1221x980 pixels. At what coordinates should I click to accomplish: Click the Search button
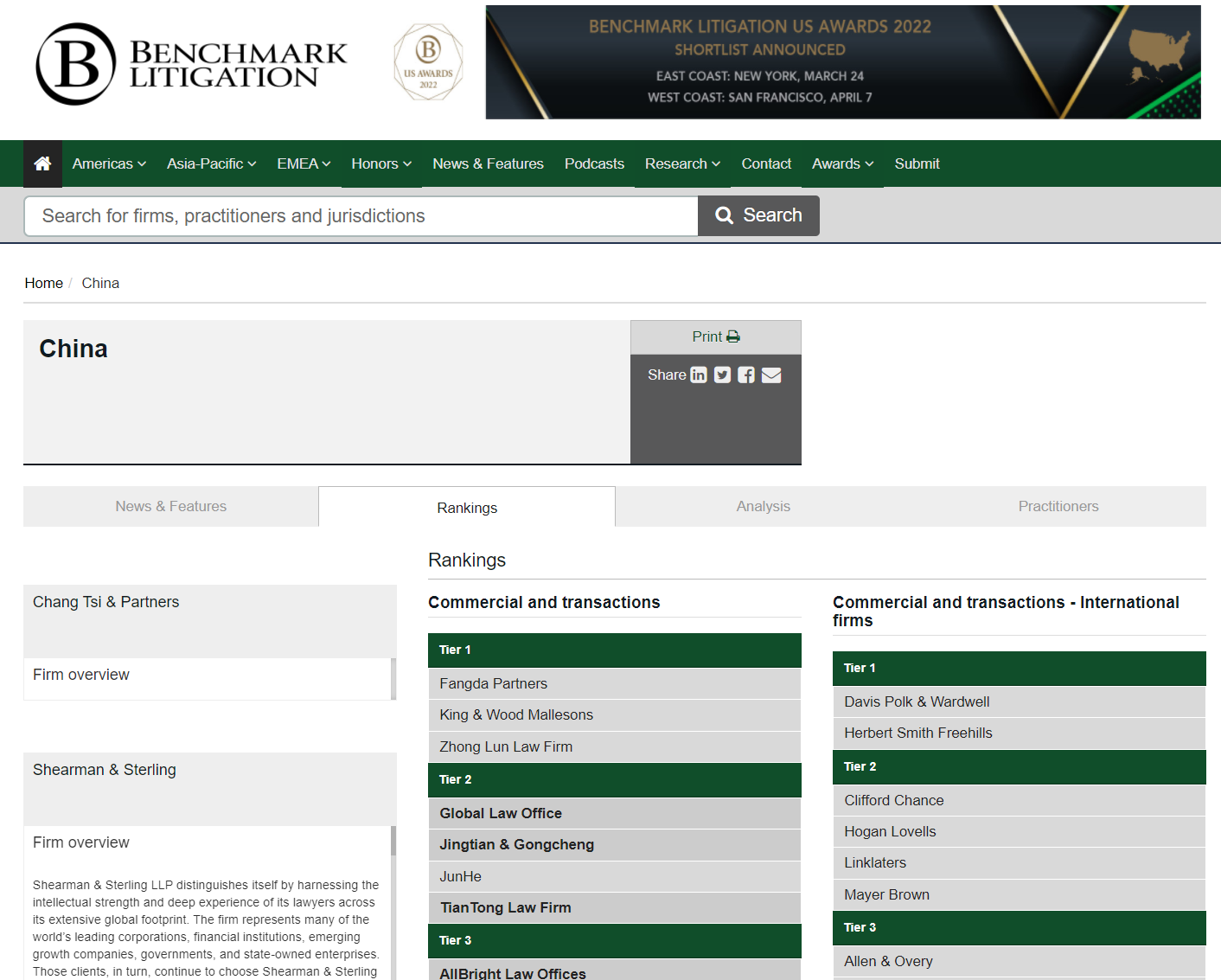click(758, 215)
